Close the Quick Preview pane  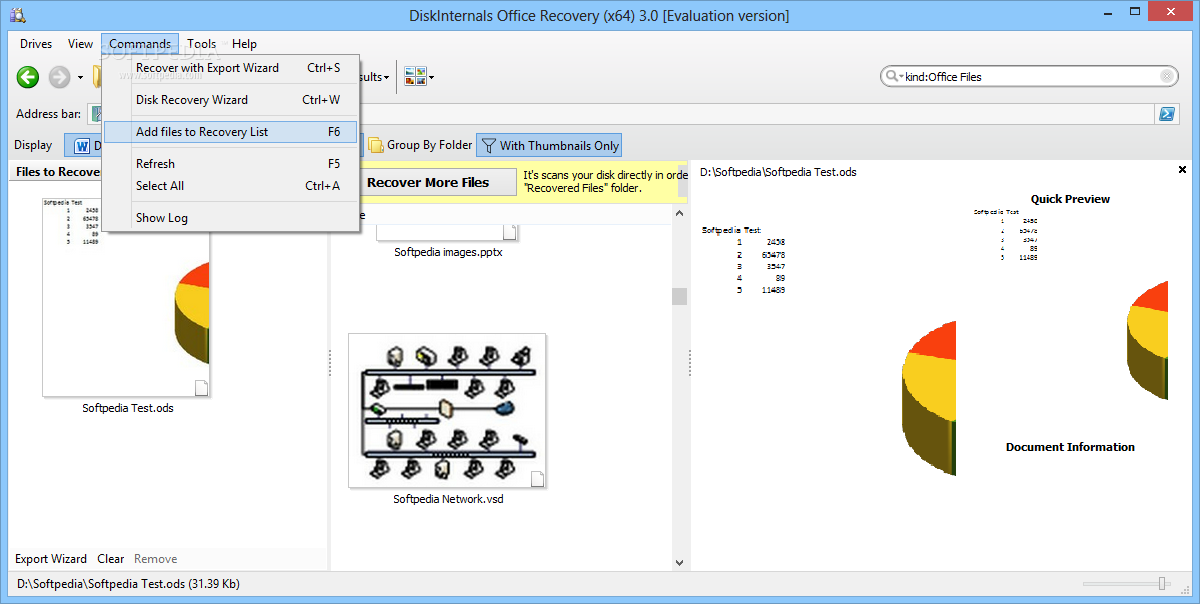(x=1183, y=170)
